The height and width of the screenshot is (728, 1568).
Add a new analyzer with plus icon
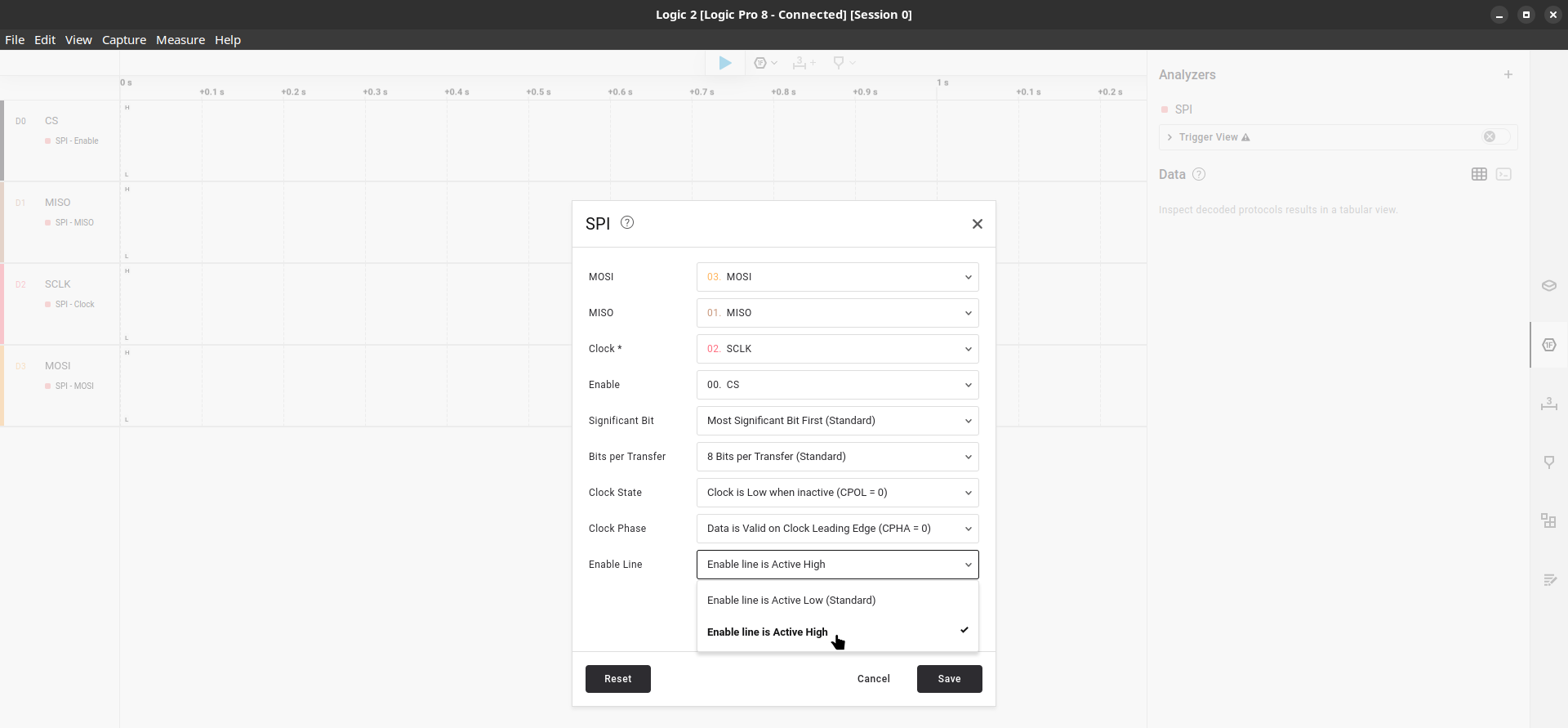(x=1508, y=74)
